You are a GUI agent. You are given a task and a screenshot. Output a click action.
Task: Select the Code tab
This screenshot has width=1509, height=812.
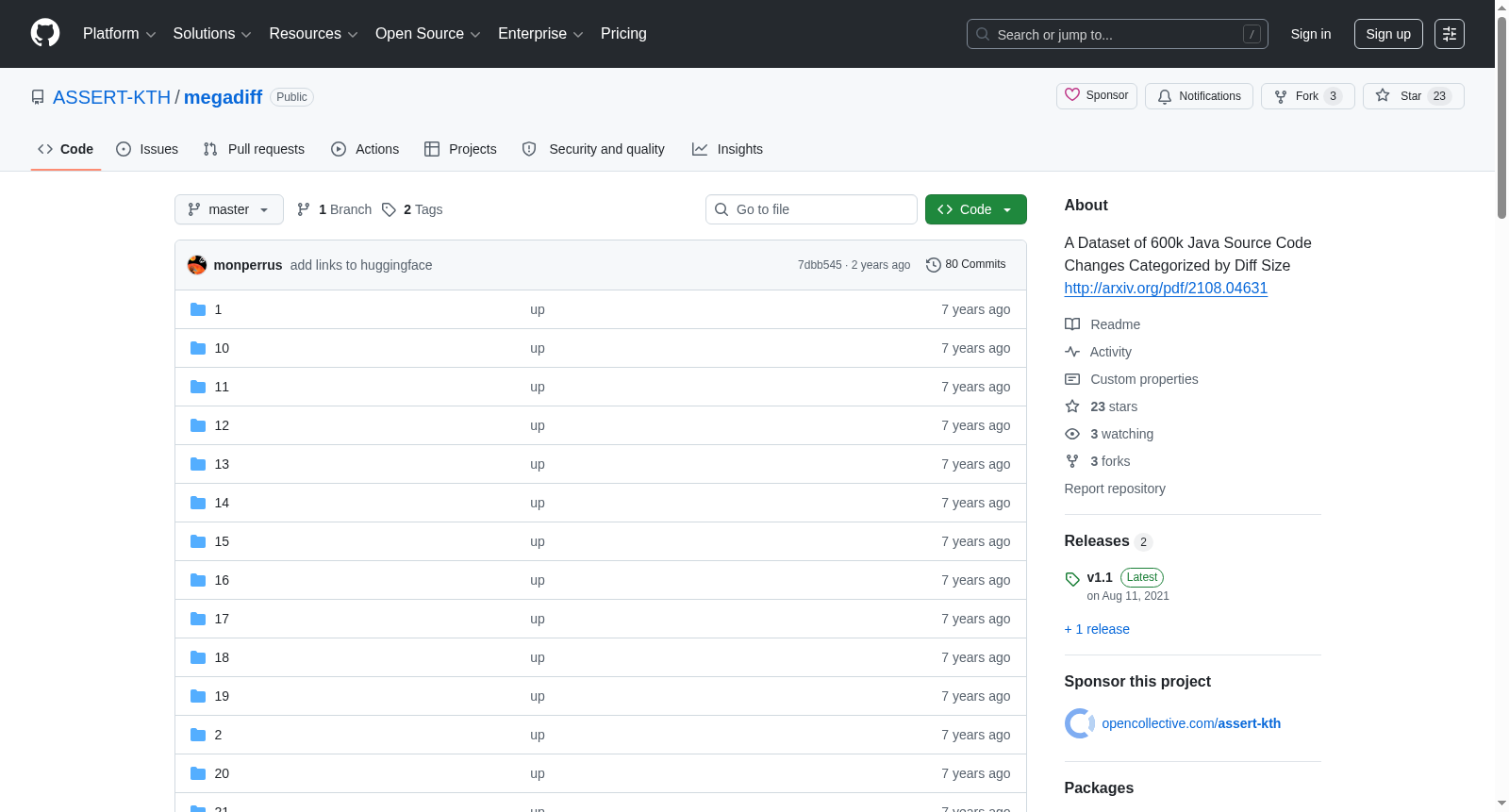pos(66,149)
